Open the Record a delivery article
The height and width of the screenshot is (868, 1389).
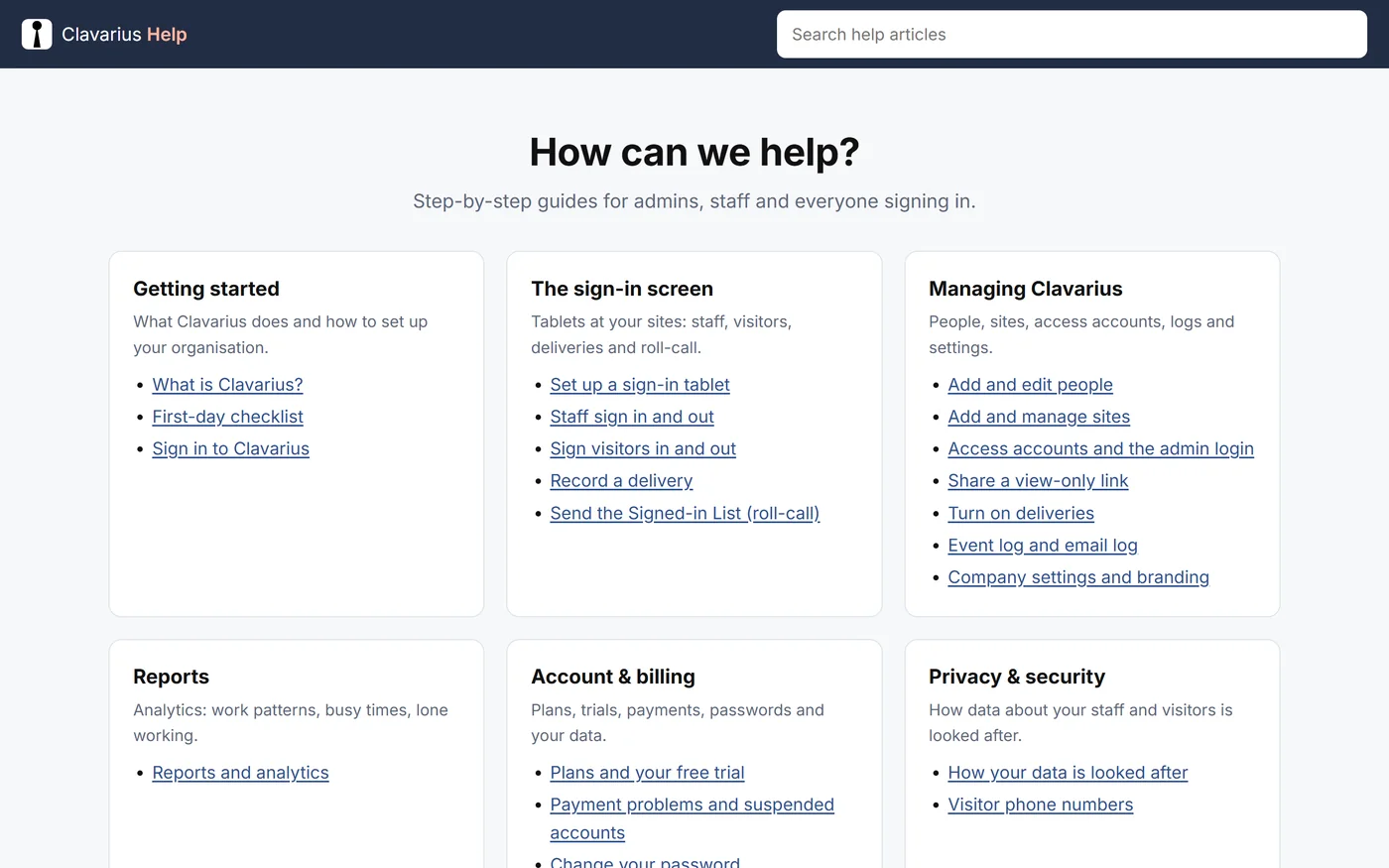621,481
